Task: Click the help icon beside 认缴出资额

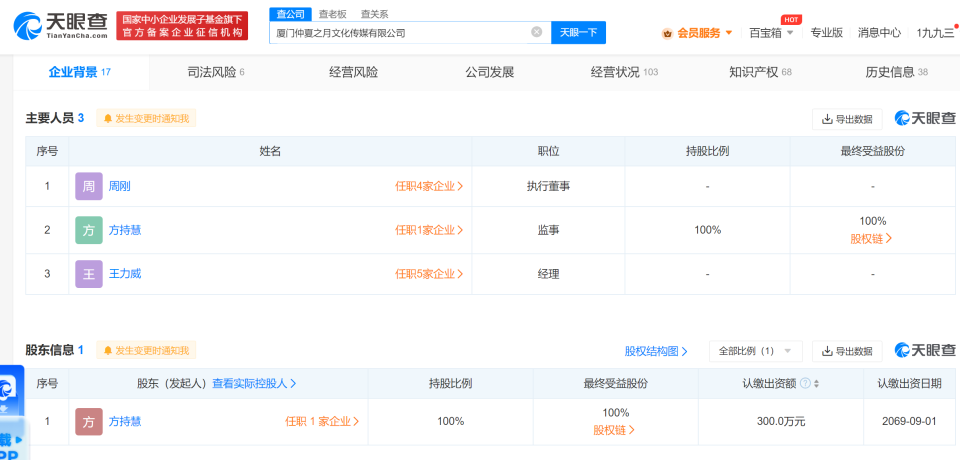Action: pyautogui.click(x=803, y=384)
